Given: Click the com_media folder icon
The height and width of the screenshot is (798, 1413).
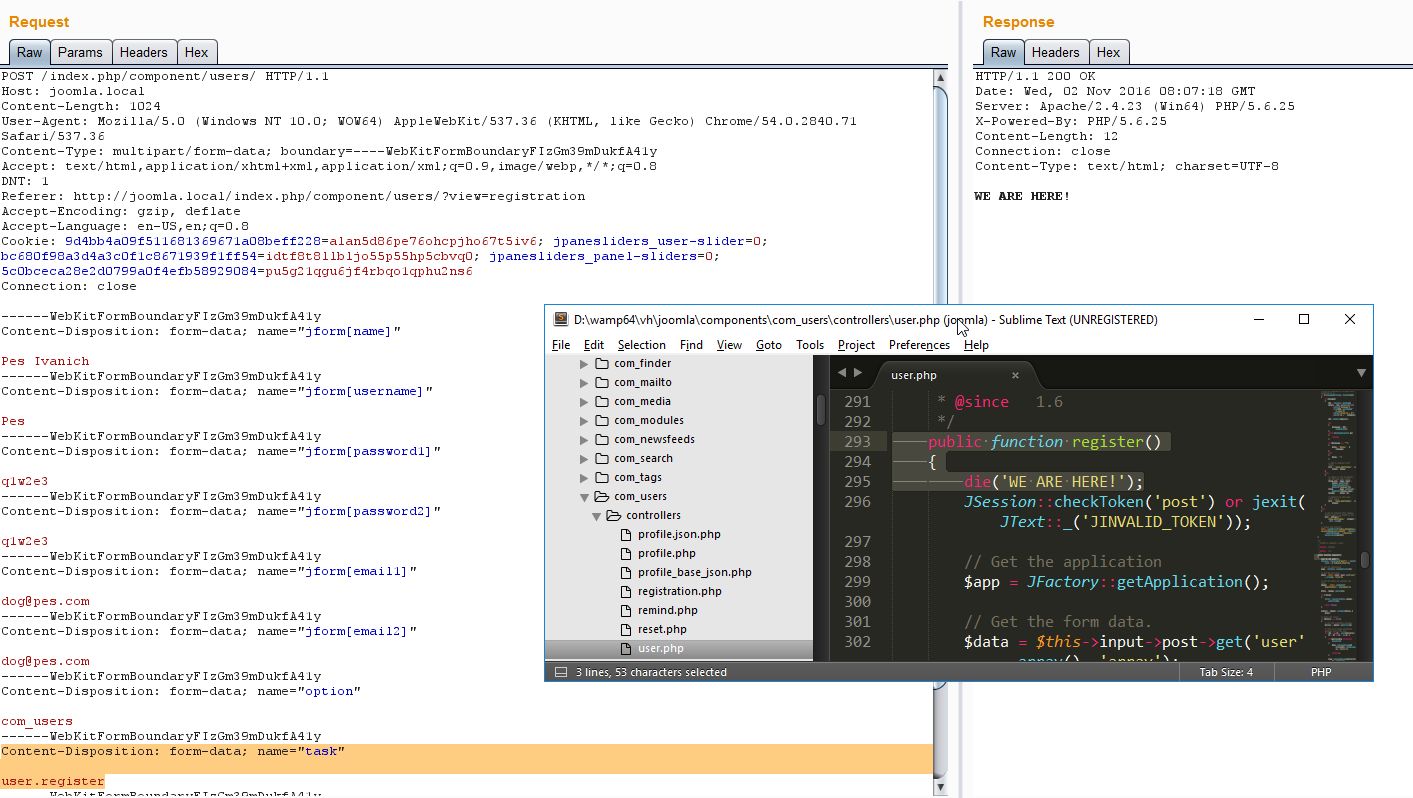Looking at the screenshot, I should click(601, 401).
